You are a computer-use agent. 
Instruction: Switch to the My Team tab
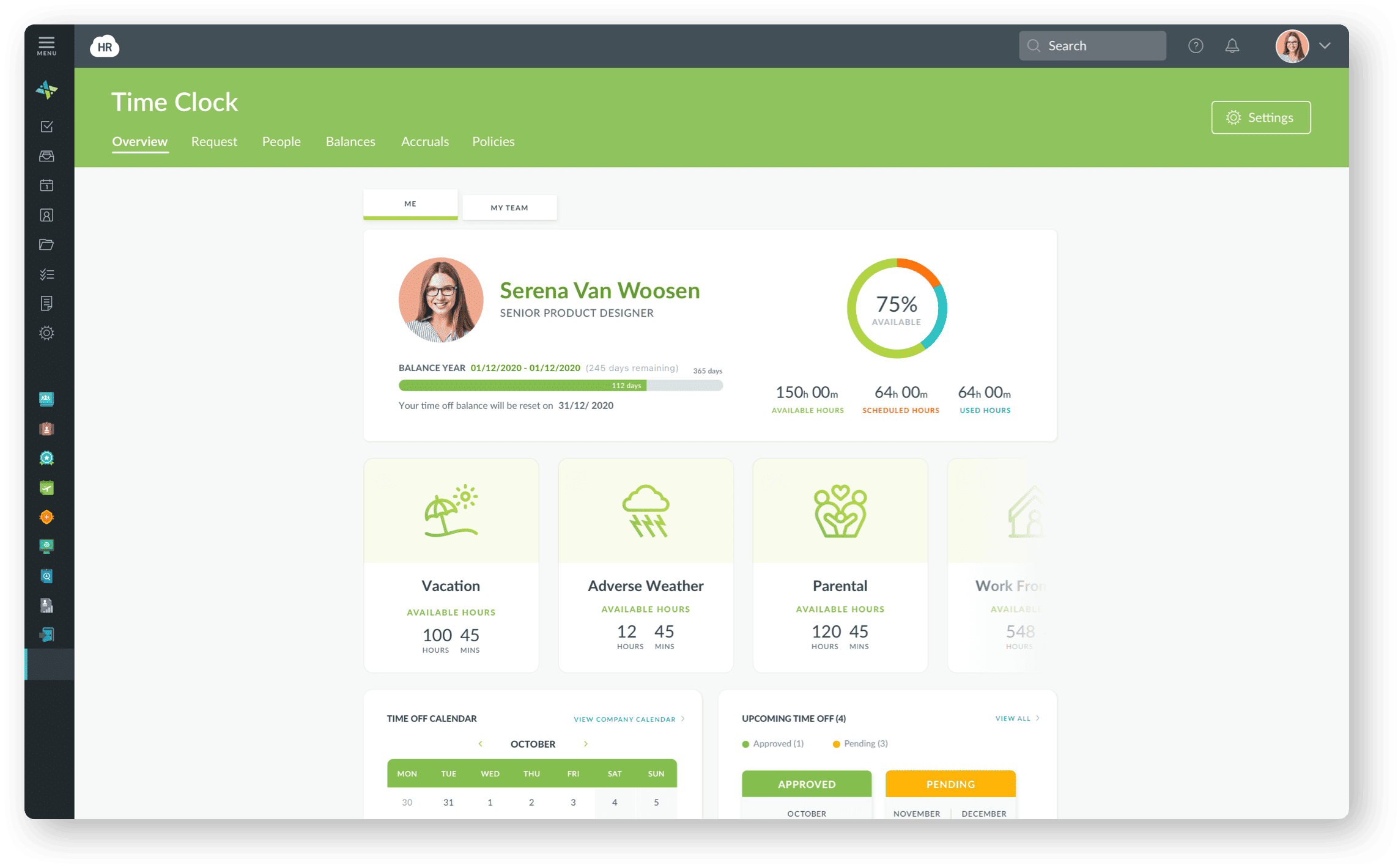[509, 207]
